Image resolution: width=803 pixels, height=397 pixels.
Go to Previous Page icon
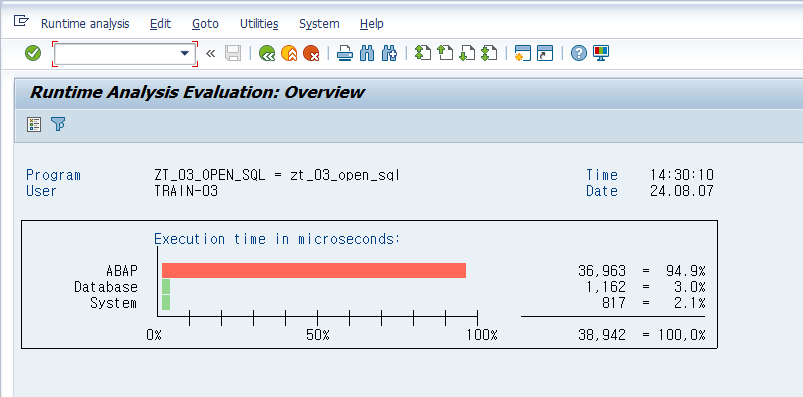point(445,53)
